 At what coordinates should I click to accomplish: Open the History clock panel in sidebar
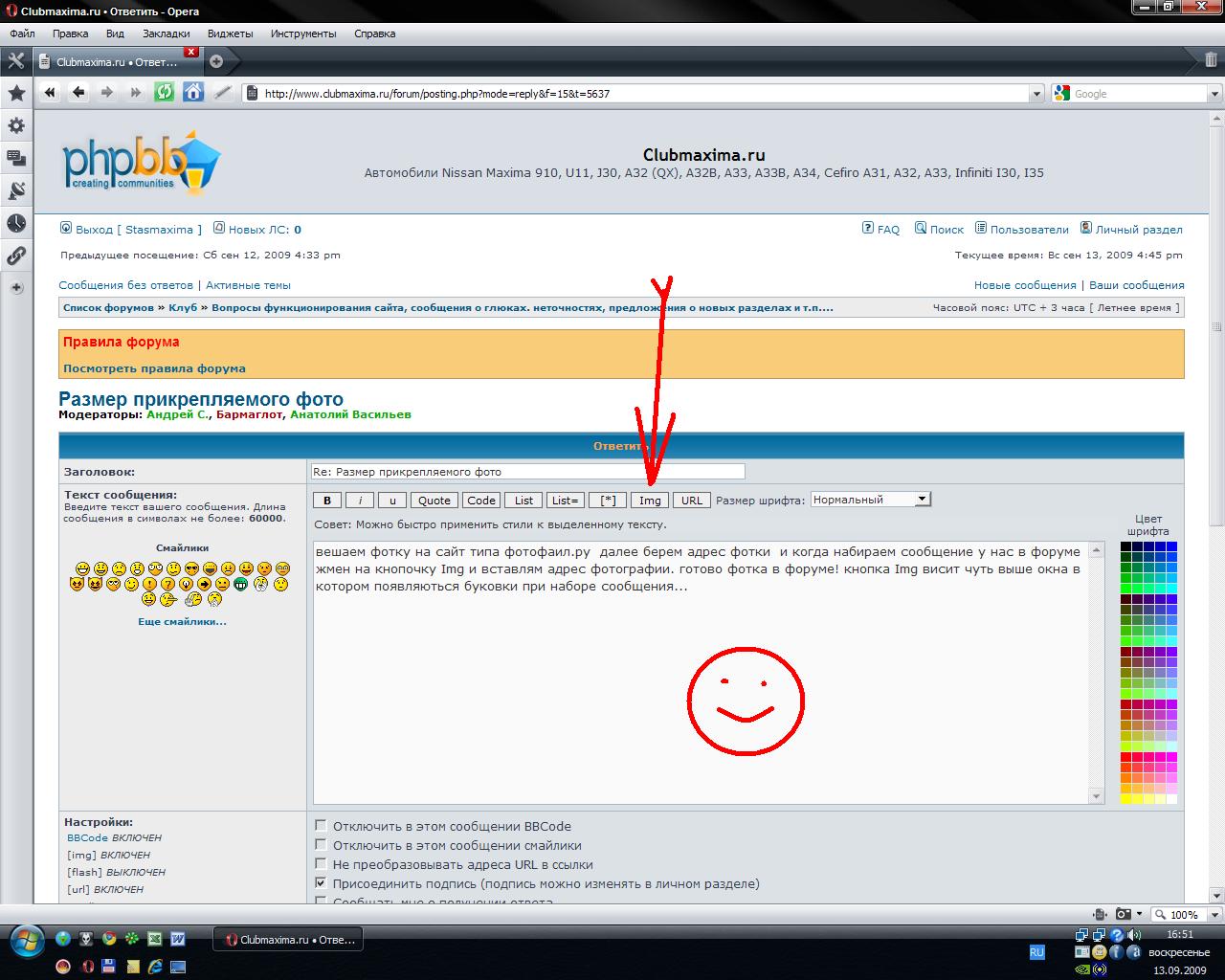(16, 223)
